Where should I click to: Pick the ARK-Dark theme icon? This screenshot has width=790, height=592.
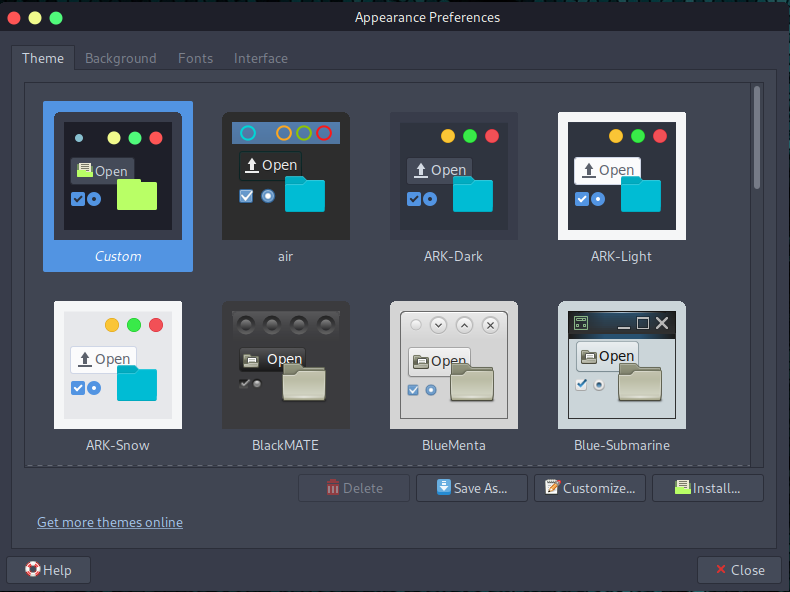[454, 176]
